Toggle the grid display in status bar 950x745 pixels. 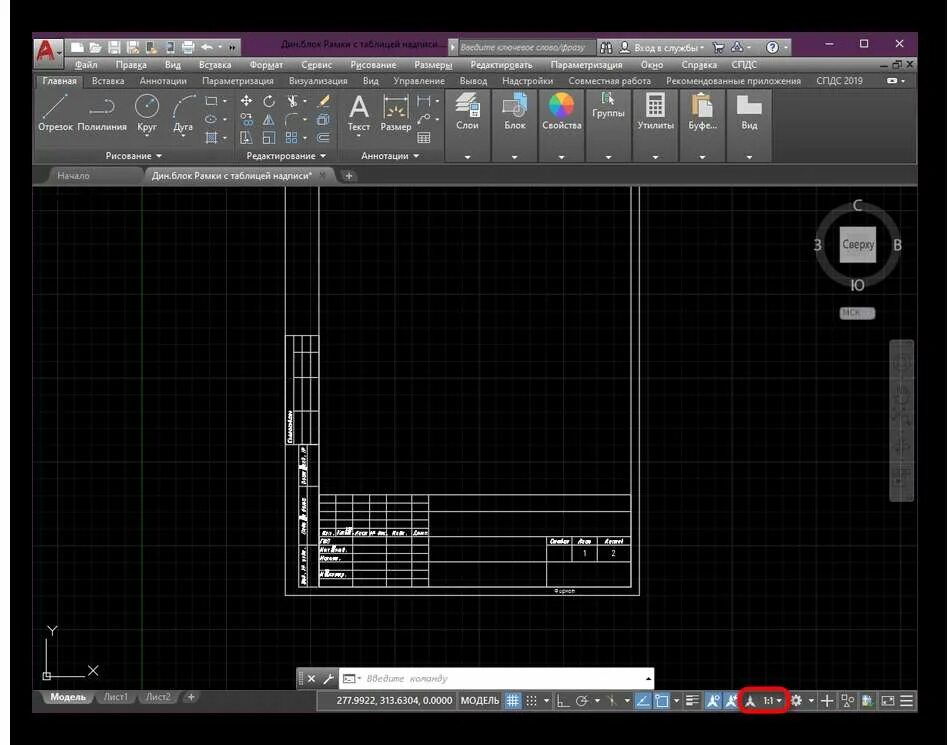point(513,701)
